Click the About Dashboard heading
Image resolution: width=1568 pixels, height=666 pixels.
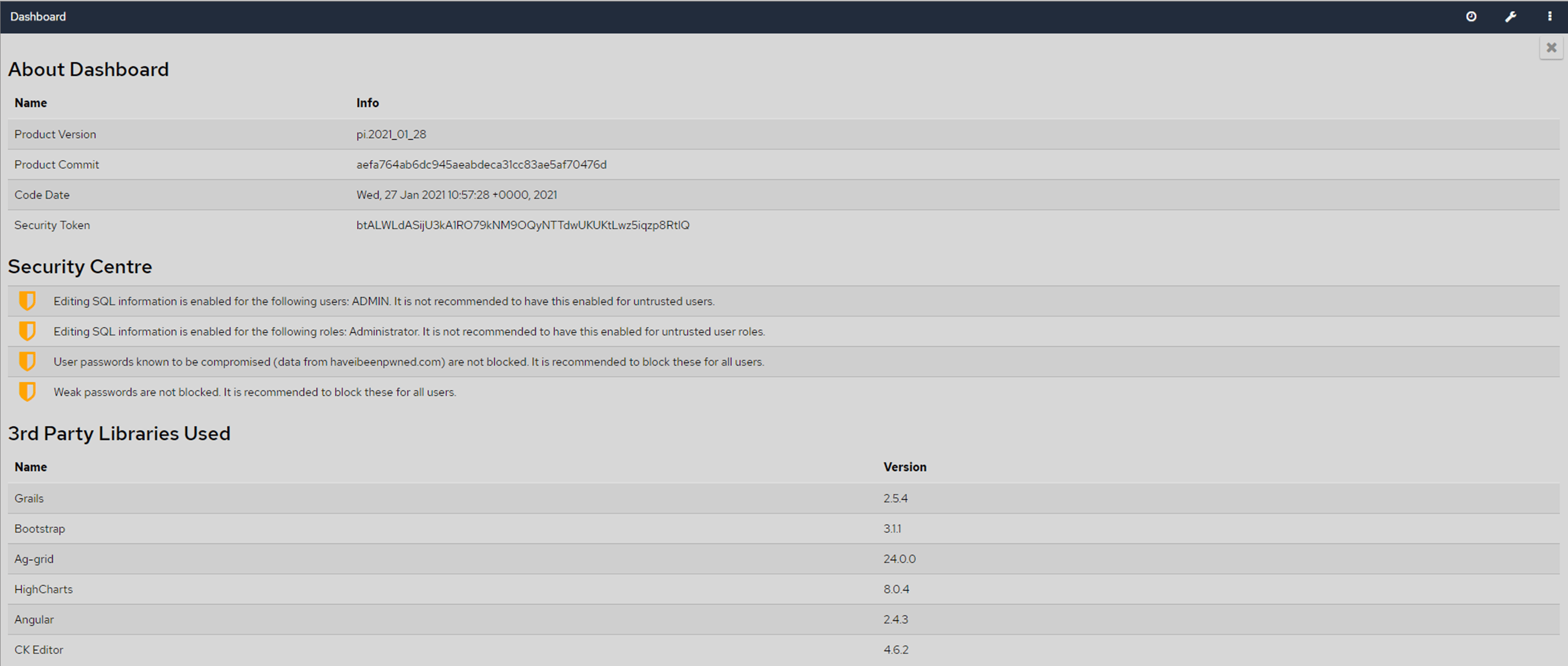click(89, 70)
